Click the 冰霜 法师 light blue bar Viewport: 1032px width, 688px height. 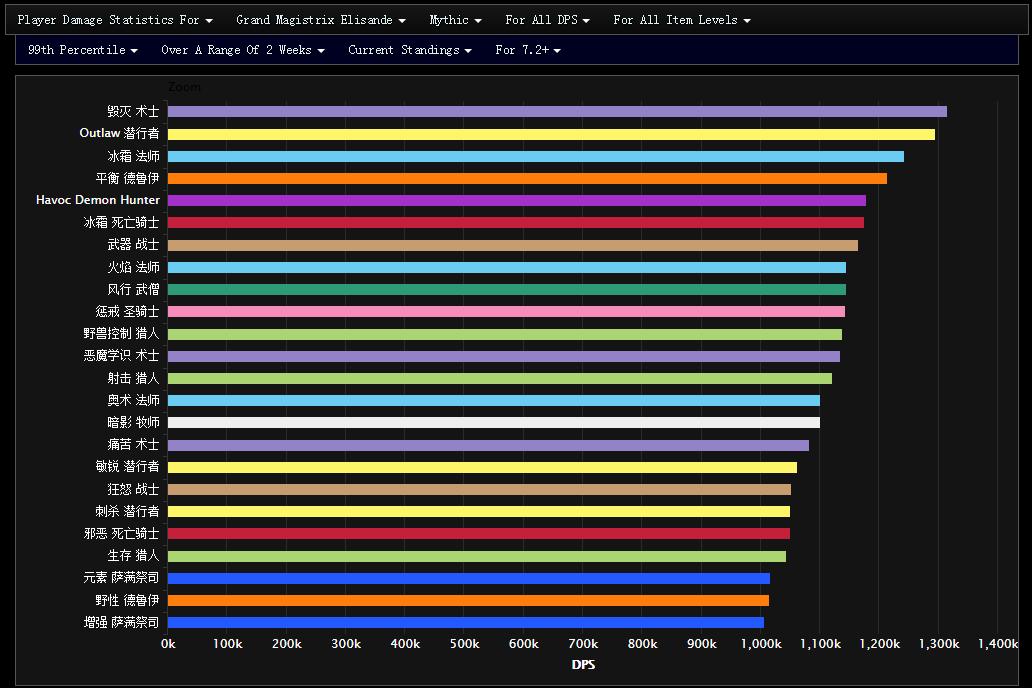click(x=536, y=156)
